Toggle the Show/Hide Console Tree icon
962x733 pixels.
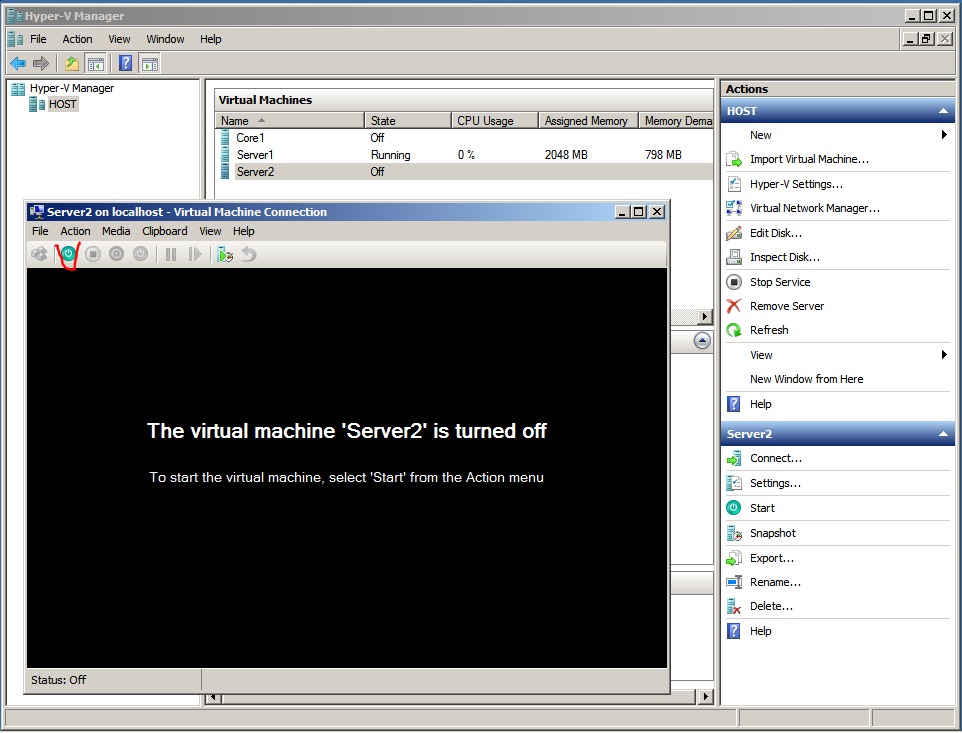coord(95,63)
